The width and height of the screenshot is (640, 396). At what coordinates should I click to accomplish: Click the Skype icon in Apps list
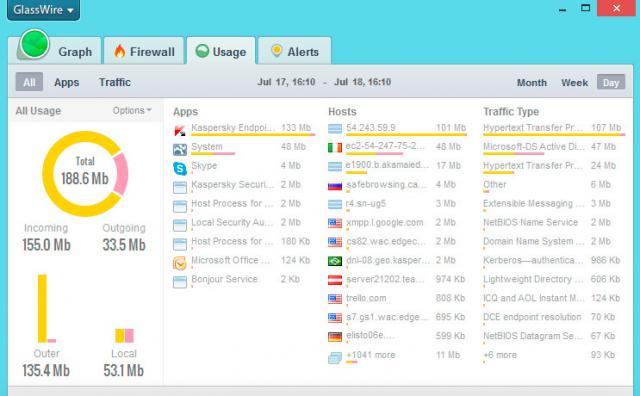pos(180,168)
